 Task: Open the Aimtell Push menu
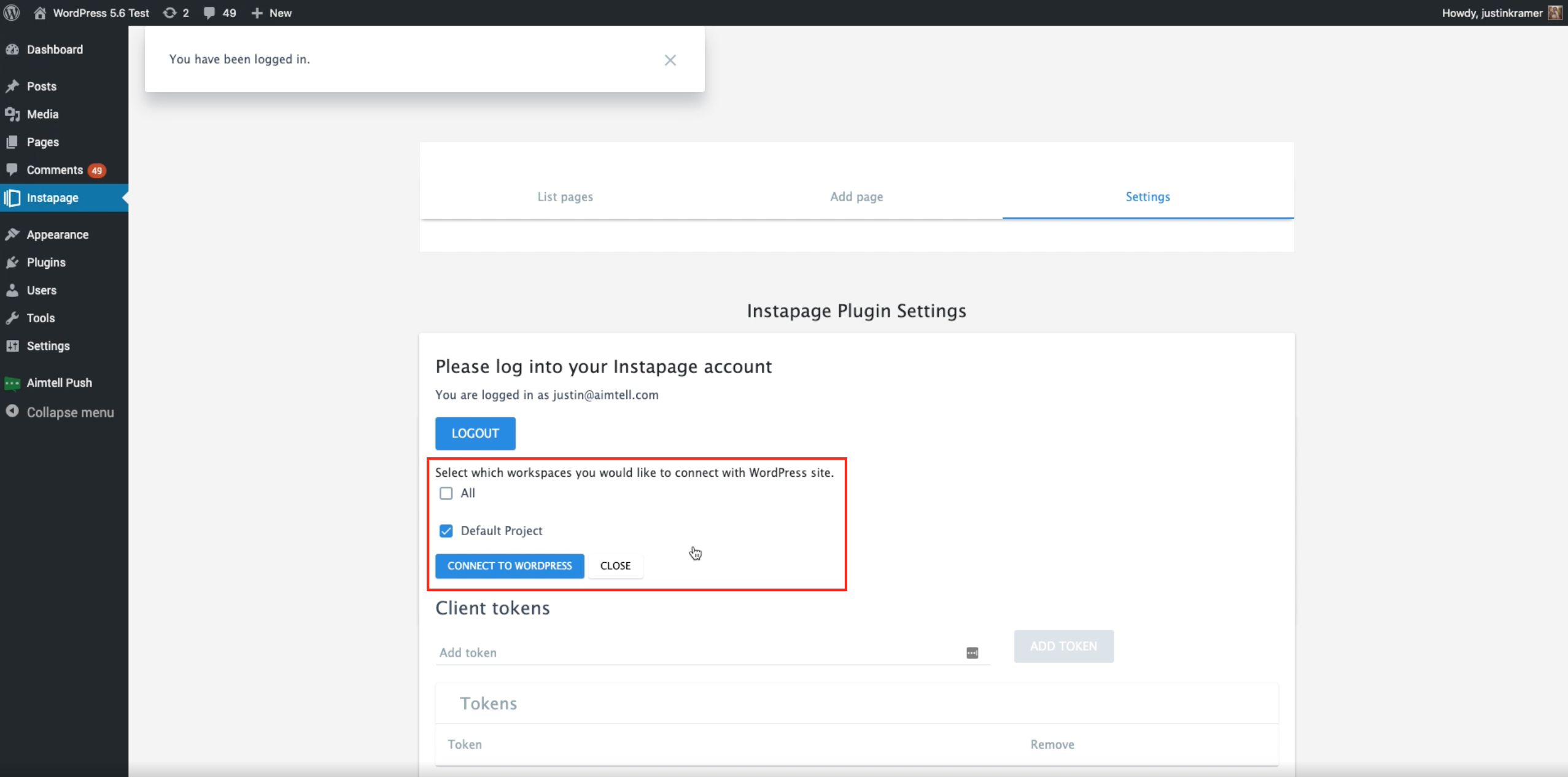click(59, 383)
